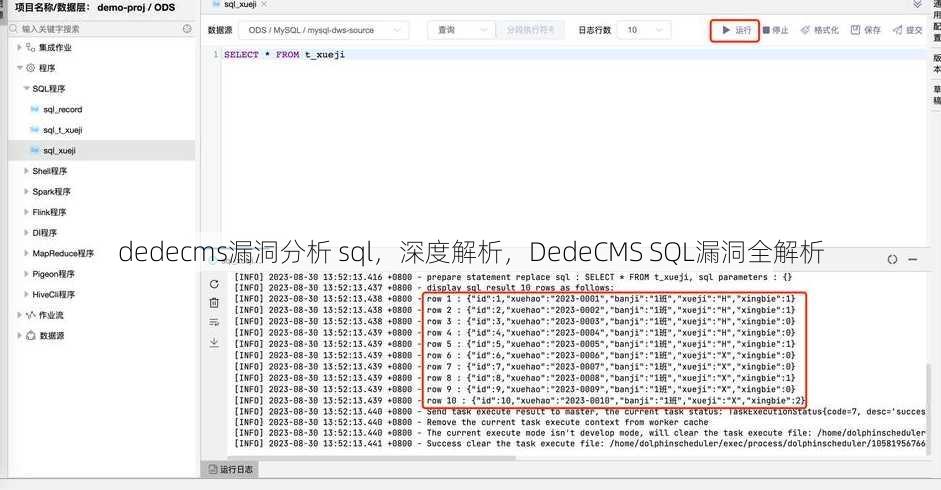941x490 pixels.
Task: Download log with download icon
Action: (x=214, y=342)
